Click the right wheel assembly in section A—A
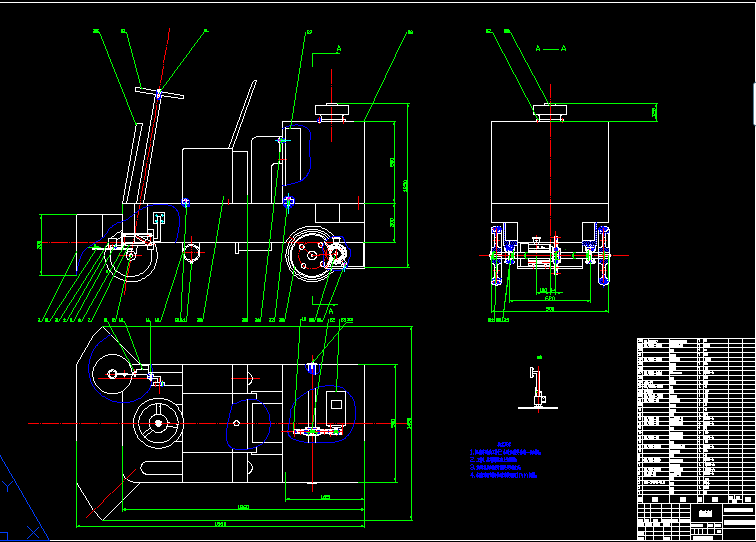The image size is (756, 542). [x=603, y=256]
